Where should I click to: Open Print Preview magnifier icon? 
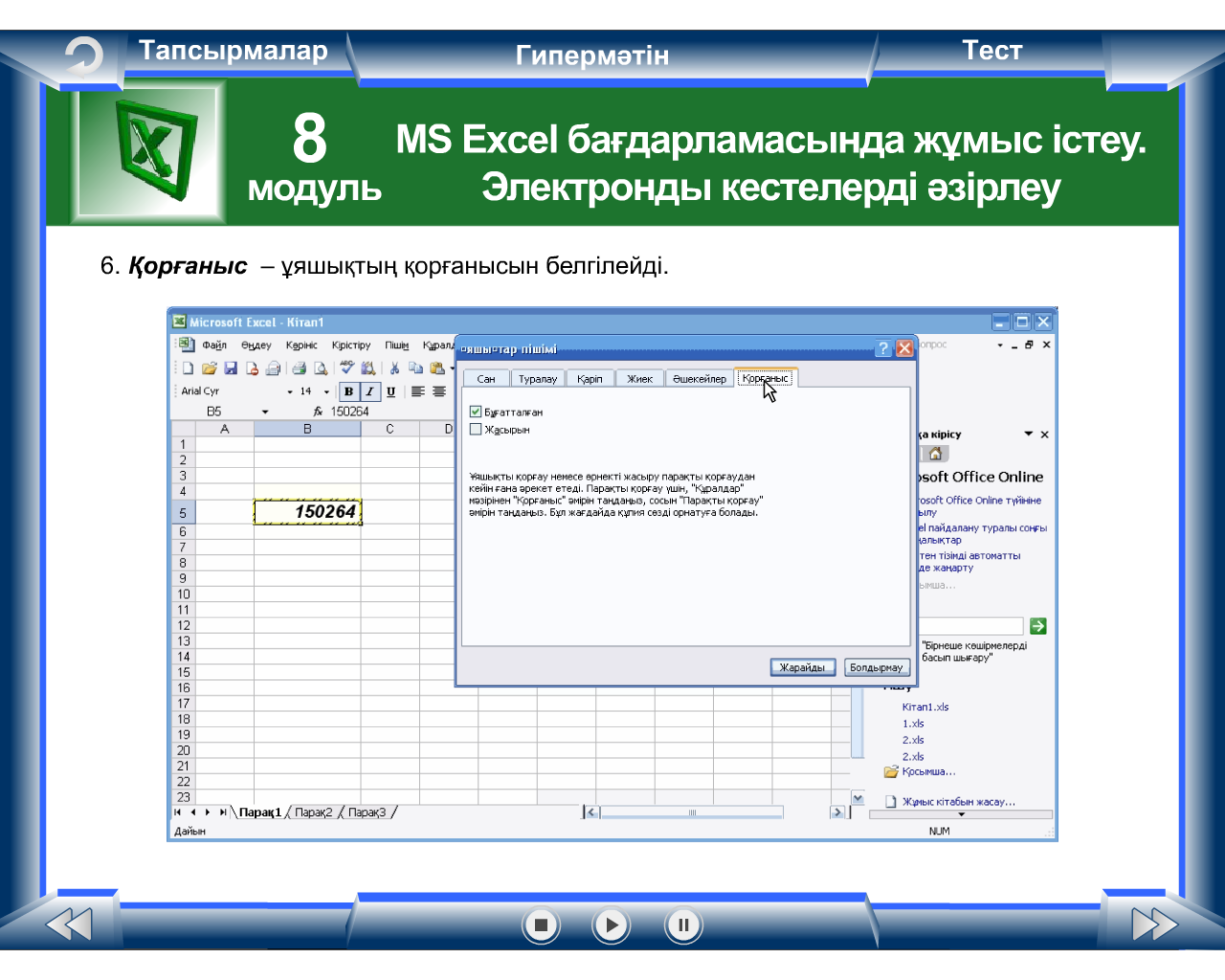point(321,368)
